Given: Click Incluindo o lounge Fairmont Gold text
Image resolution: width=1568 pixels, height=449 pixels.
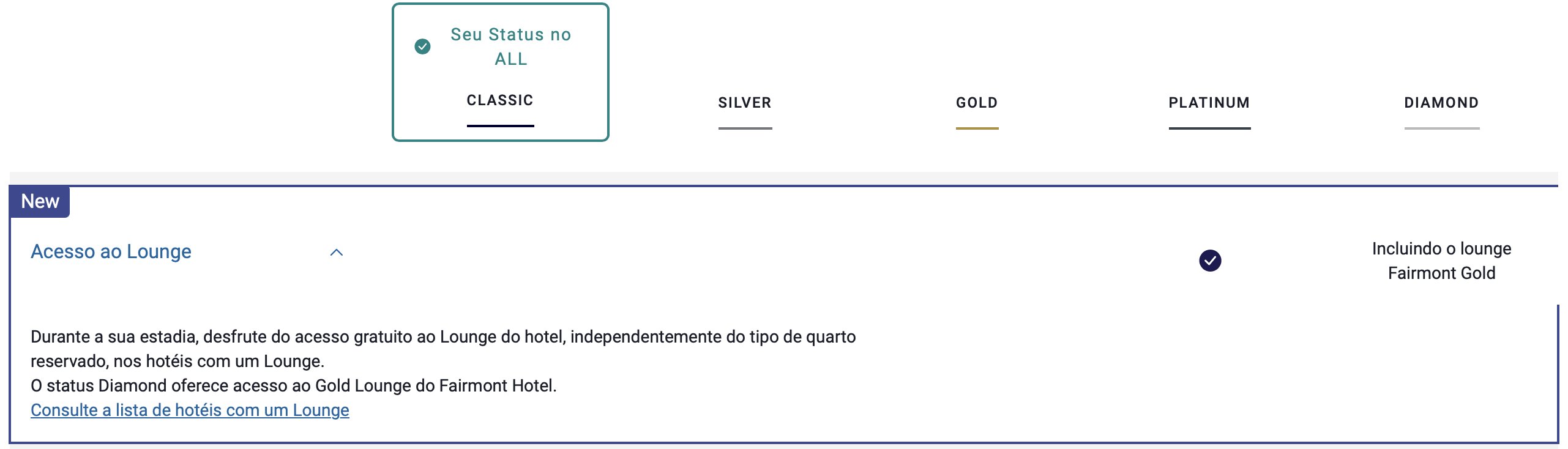Looking at the screenshot, I should pos(1441,261).
